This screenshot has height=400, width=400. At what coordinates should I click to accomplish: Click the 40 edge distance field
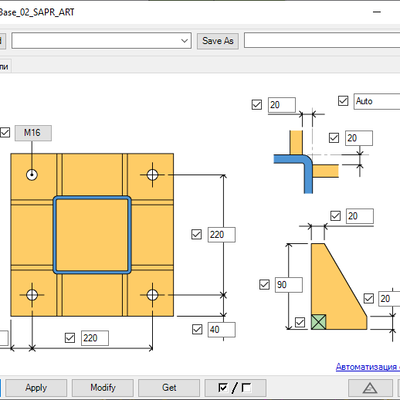coord(222,330)
